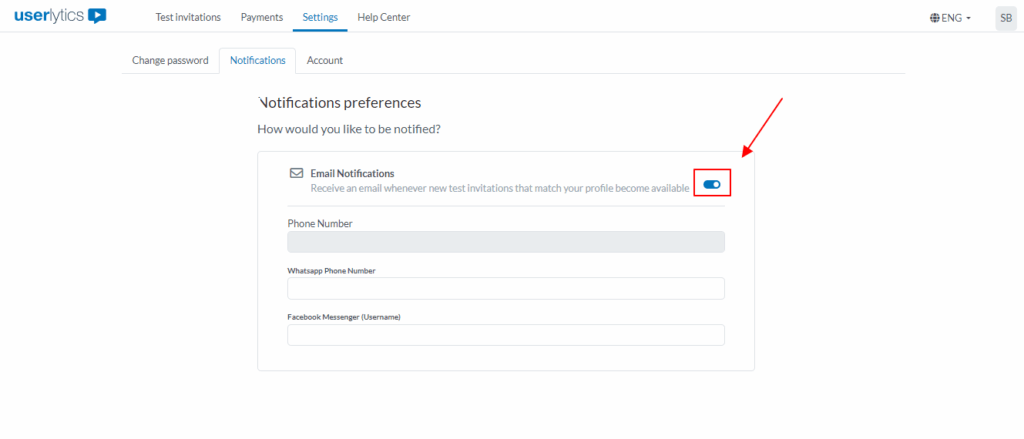Click the greyed-out Phone Number field
The image size is (1024, 439).
(x=505, y=242)
